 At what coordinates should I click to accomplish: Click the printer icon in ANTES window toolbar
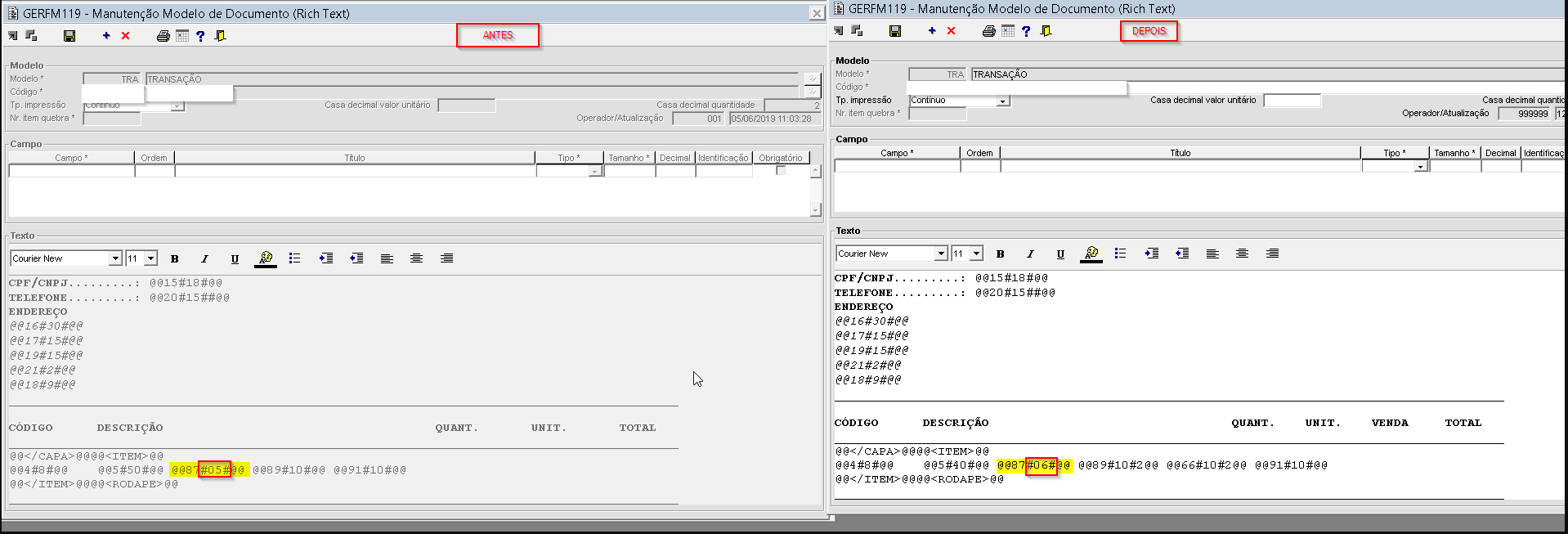(x=164, y=36)
